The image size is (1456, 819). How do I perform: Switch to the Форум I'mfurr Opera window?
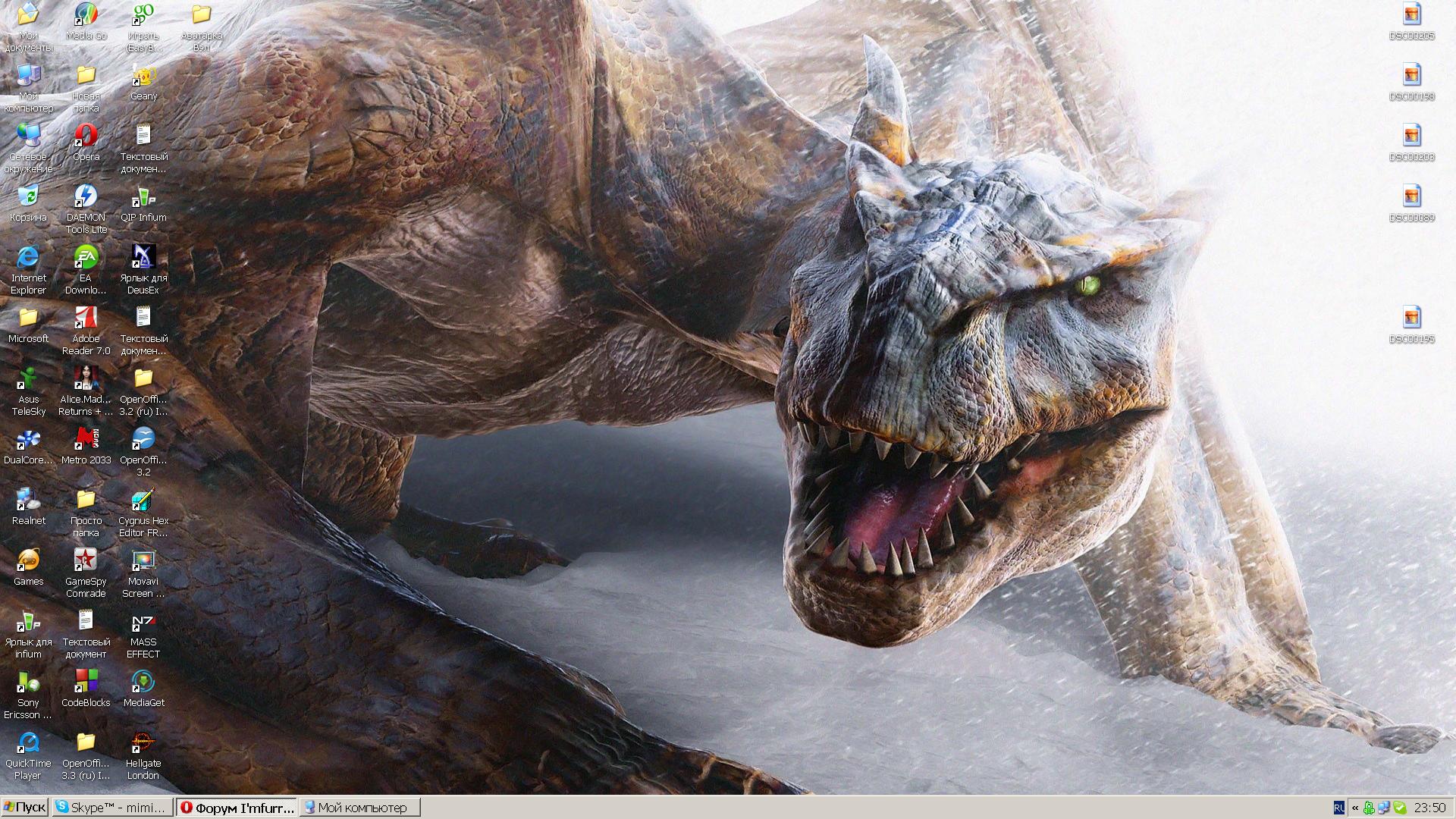[237, 808]
